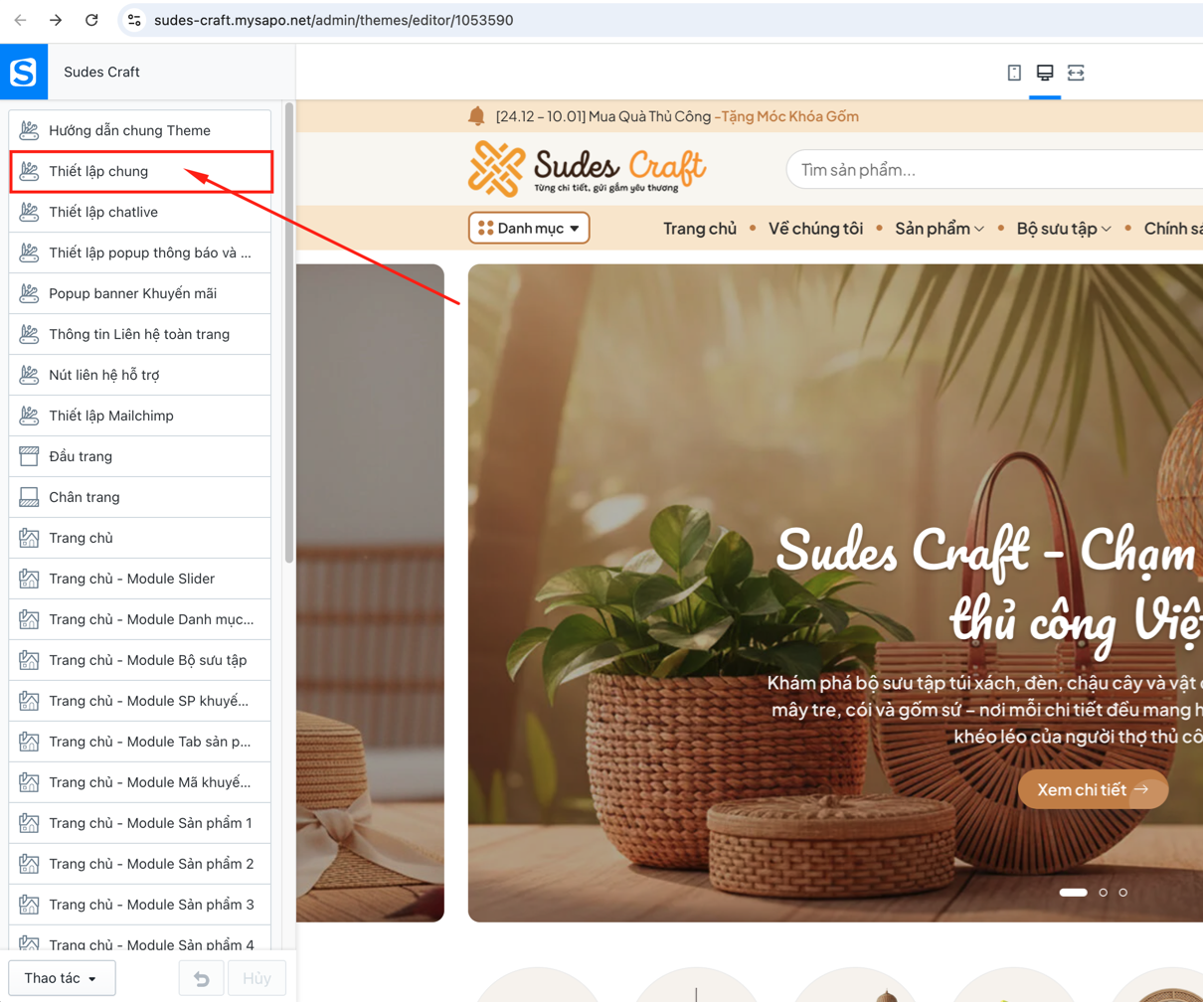
Task: Click icon beside Thiết lập Mailchimp
Action: 29,416
